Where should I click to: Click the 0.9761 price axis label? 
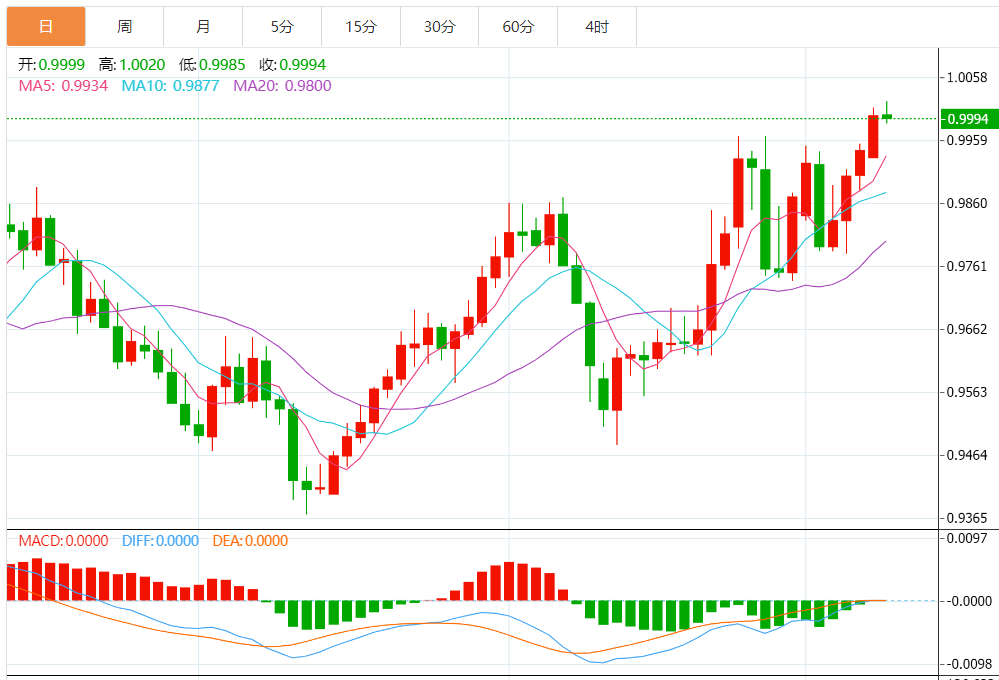click(x=967, y=266)
